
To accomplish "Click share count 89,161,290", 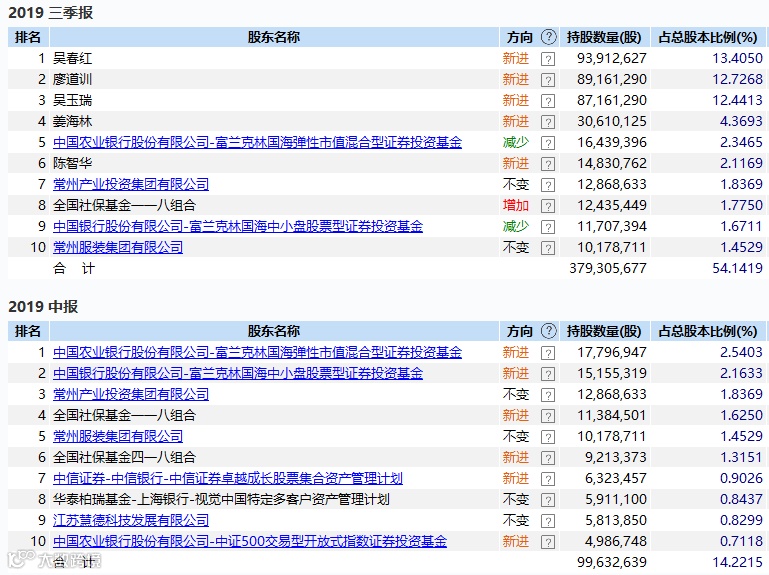I will [x=612, y=79].
